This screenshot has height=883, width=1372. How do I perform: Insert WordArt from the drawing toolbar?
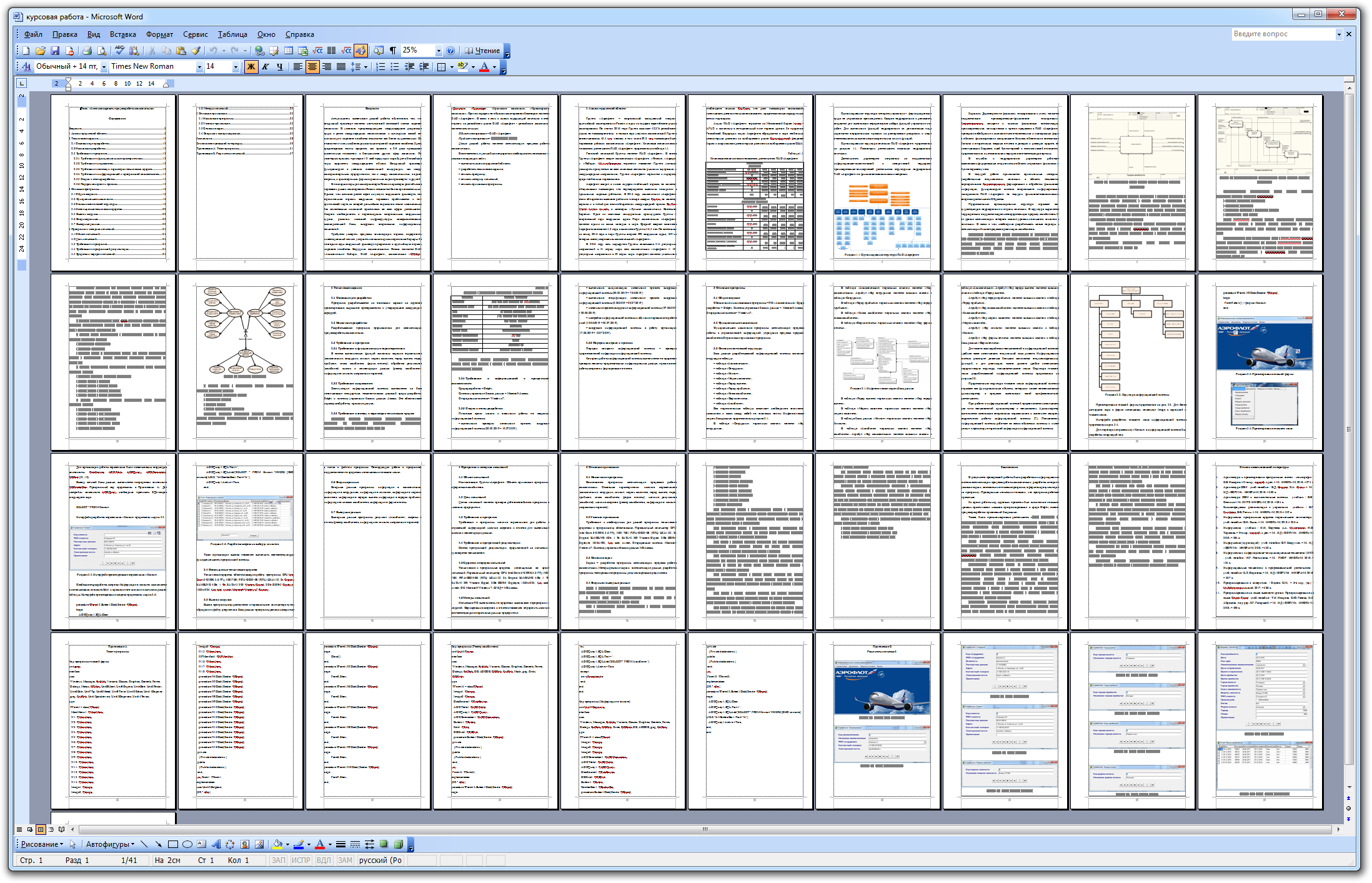pyautogui.click(x=216, y=844)
